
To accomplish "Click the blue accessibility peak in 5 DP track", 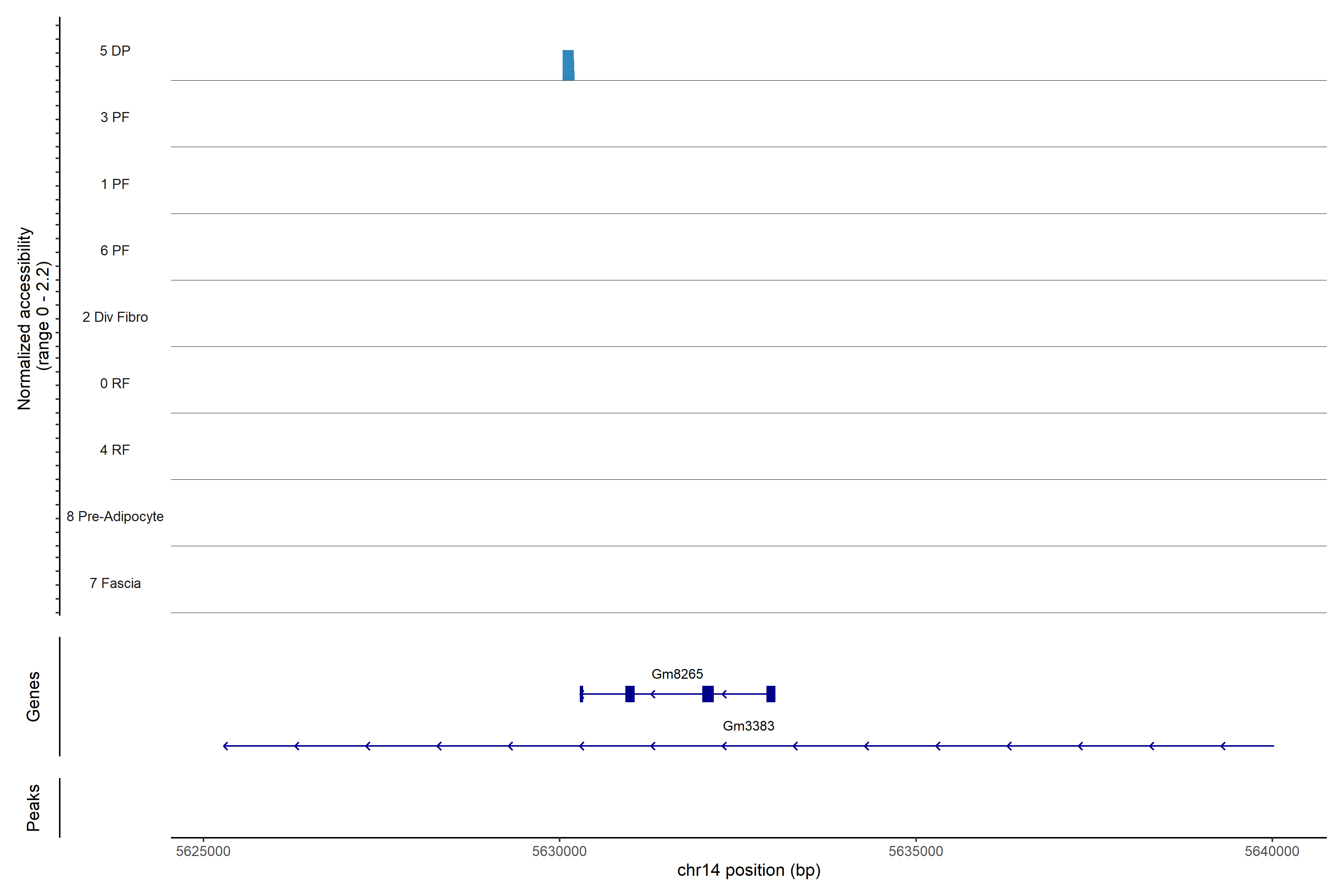I will [568, 65].
